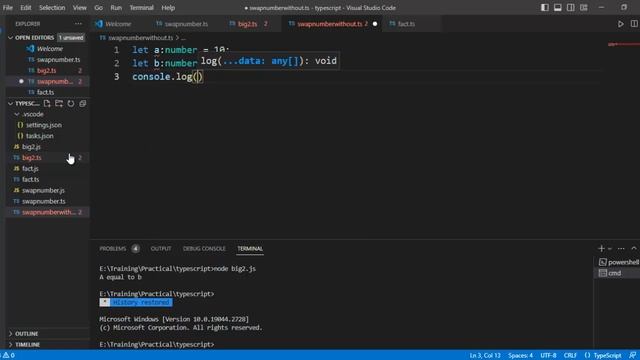Switch to big2.ts editor tab
640x360 pixels.
pyautogui.click(x=248, y=24)
